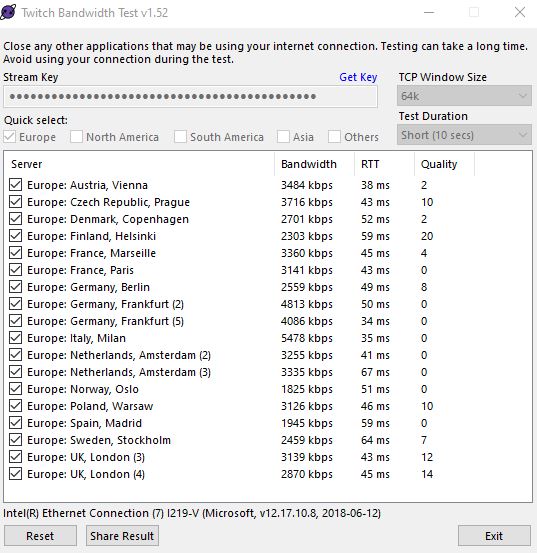Uncheck the UK, London (3) server

[16, 457]
